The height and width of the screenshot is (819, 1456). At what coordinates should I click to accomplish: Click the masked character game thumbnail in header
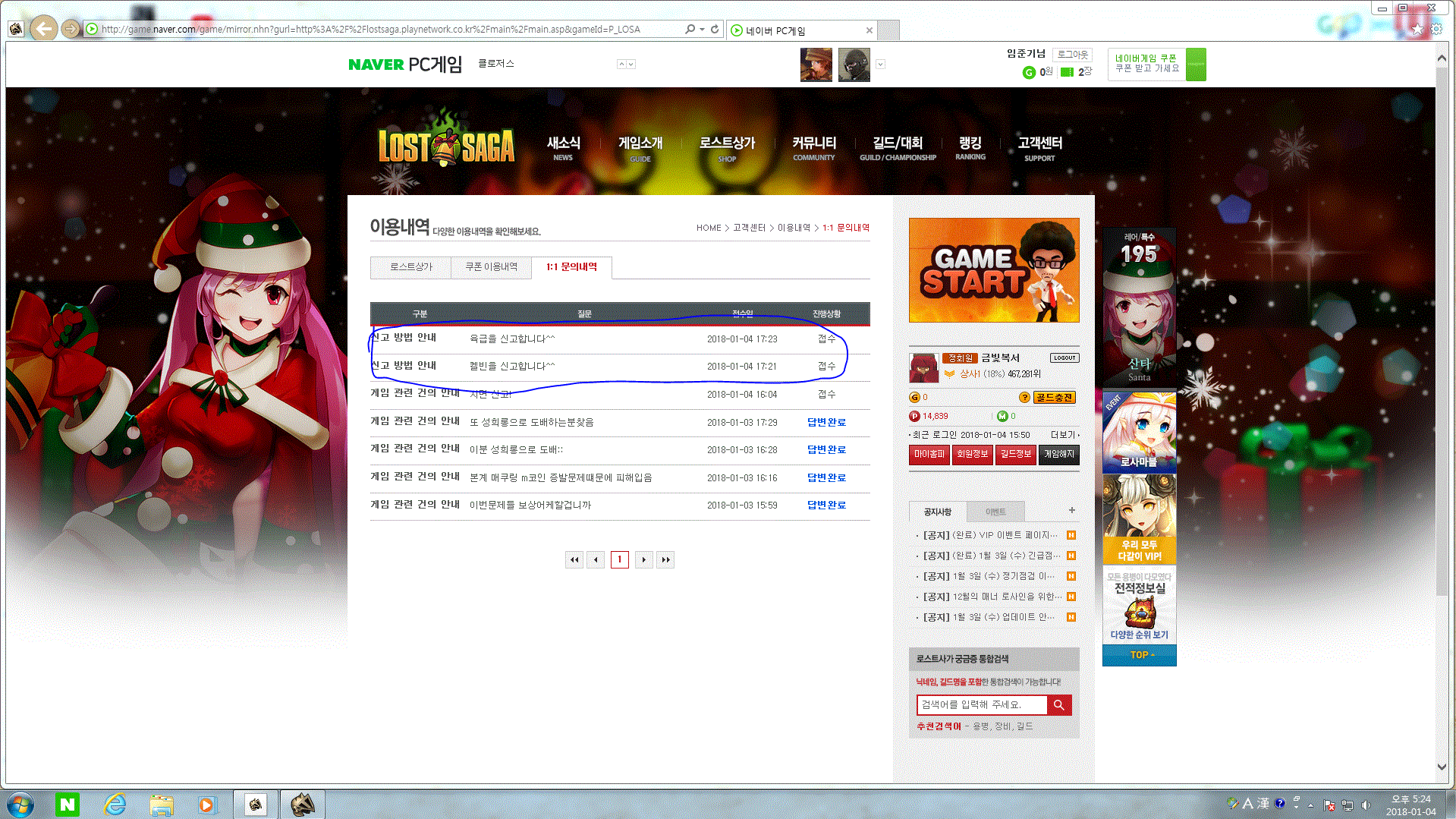(x=854, y=65)
